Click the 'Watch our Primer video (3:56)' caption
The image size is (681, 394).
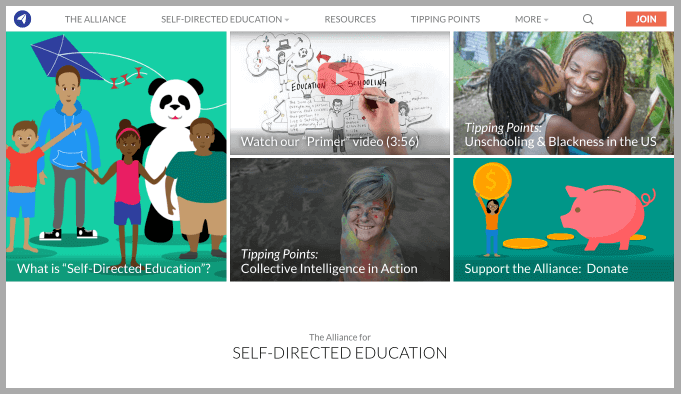point(330,142)
